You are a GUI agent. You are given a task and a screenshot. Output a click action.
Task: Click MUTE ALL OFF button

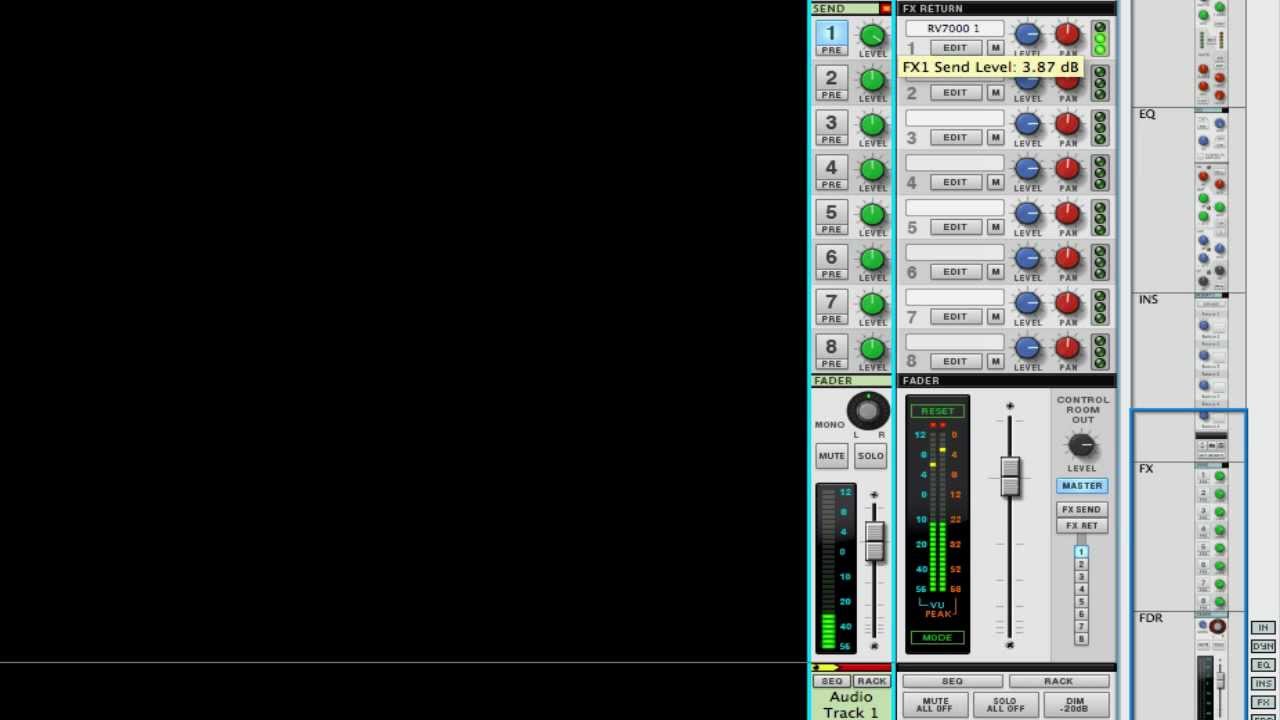935,705
